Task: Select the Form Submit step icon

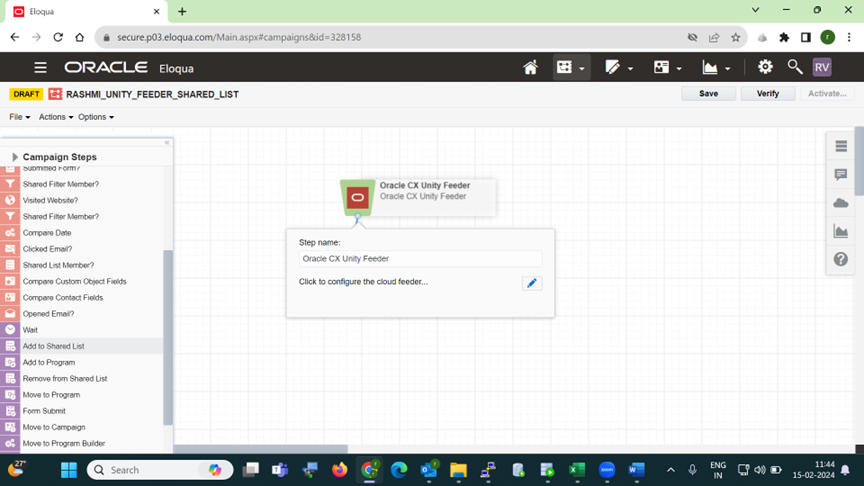Action: 10,411
